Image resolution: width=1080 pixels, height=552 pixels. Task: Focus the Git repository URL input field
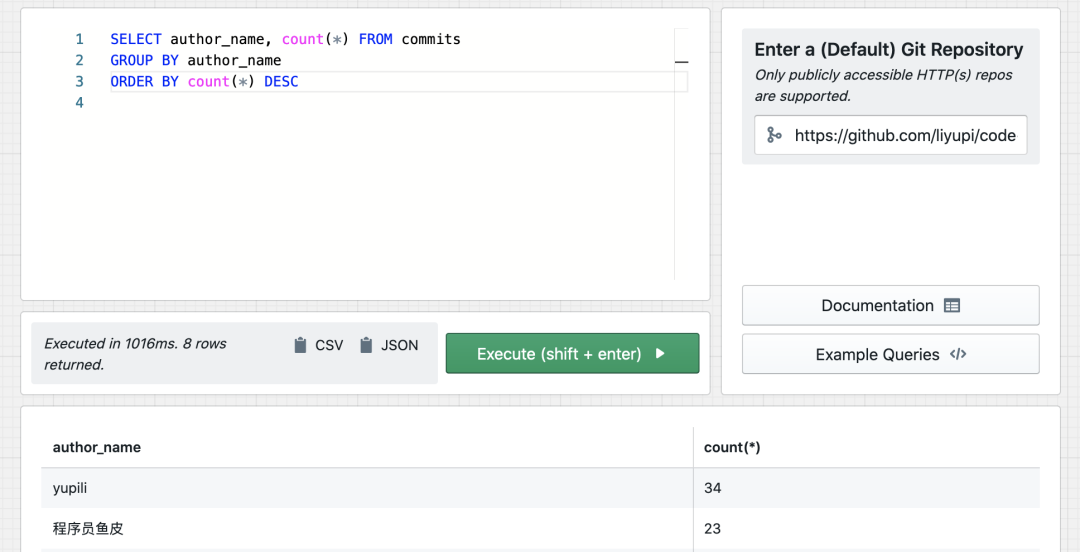904,135
